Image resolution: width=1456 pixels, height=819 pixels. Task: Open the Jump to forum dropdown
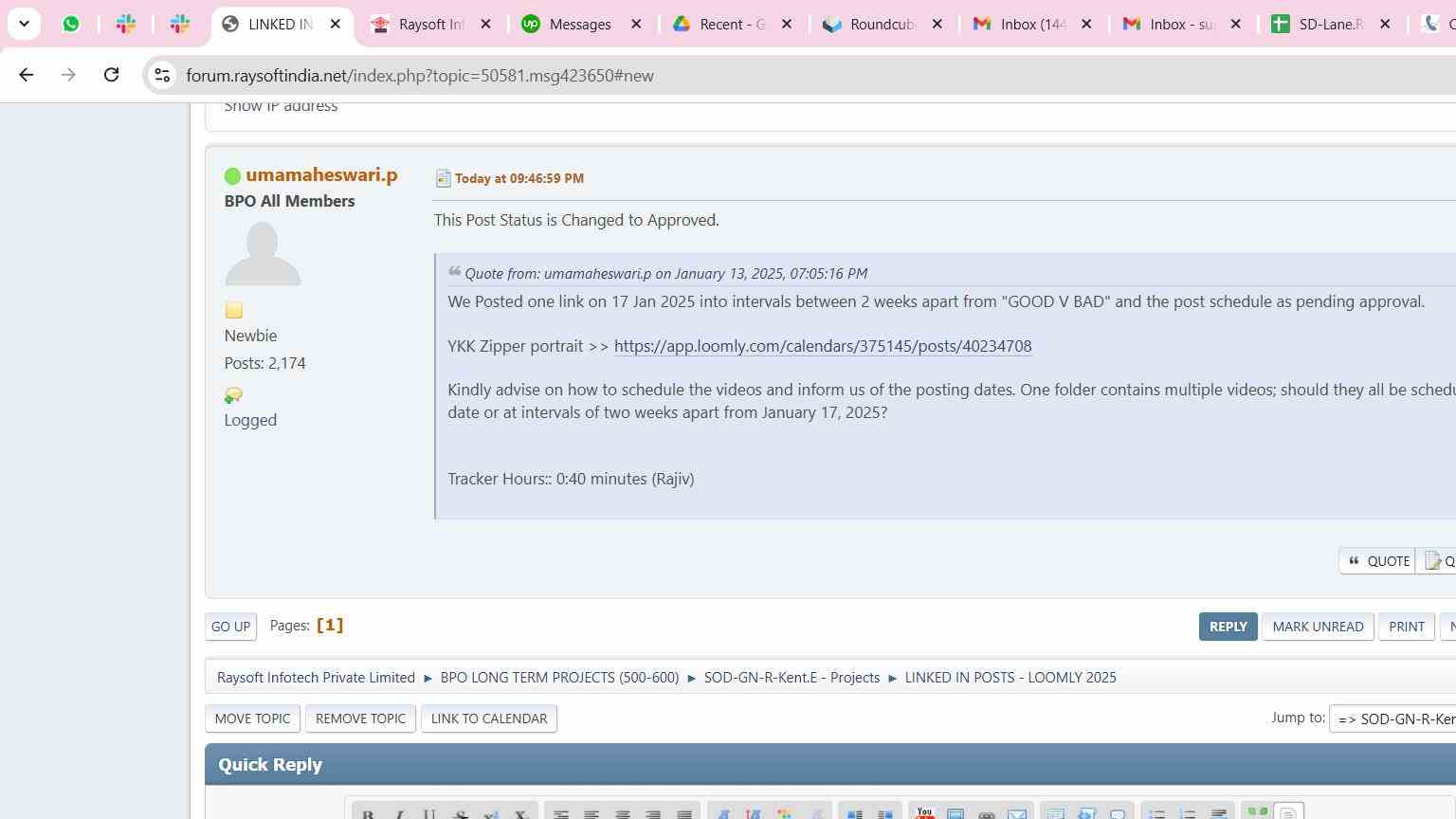pos(1392,719)
